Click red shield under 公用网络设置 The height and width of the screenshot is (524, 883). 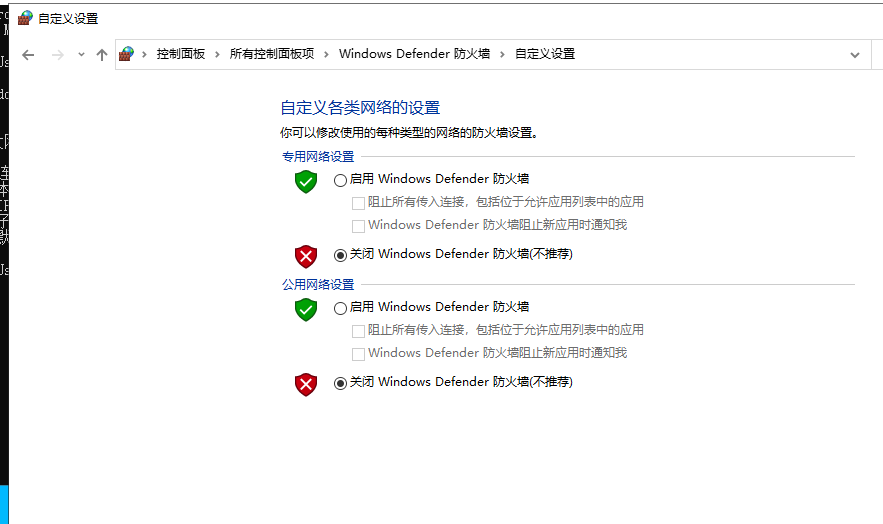coord(306,384)
